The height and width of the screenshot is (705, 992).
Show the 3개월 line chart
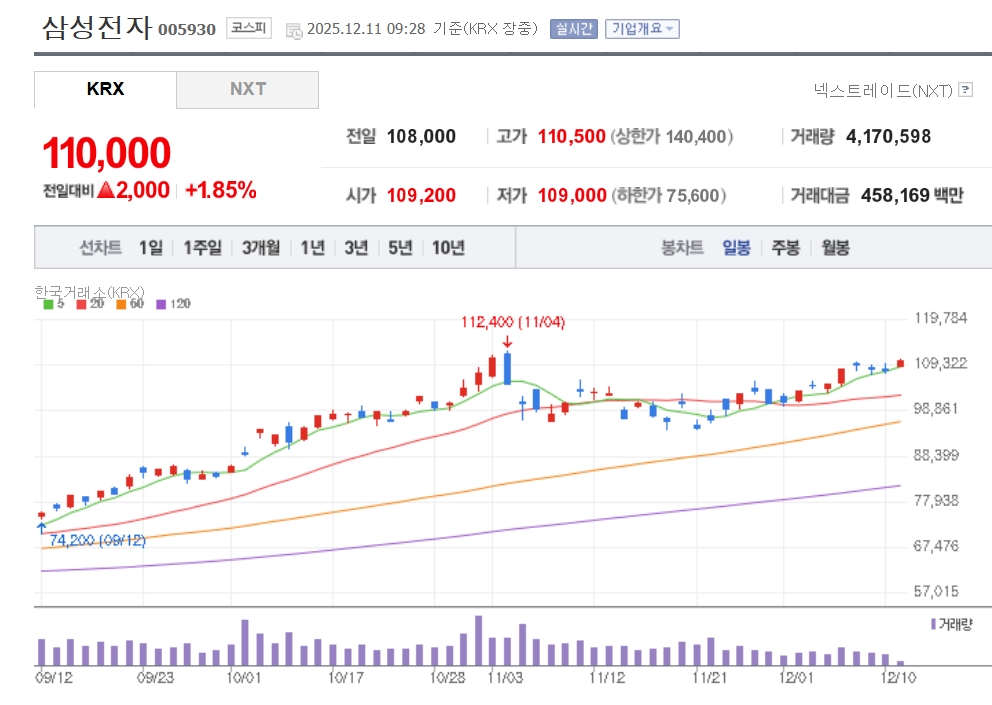click(260, 248)
